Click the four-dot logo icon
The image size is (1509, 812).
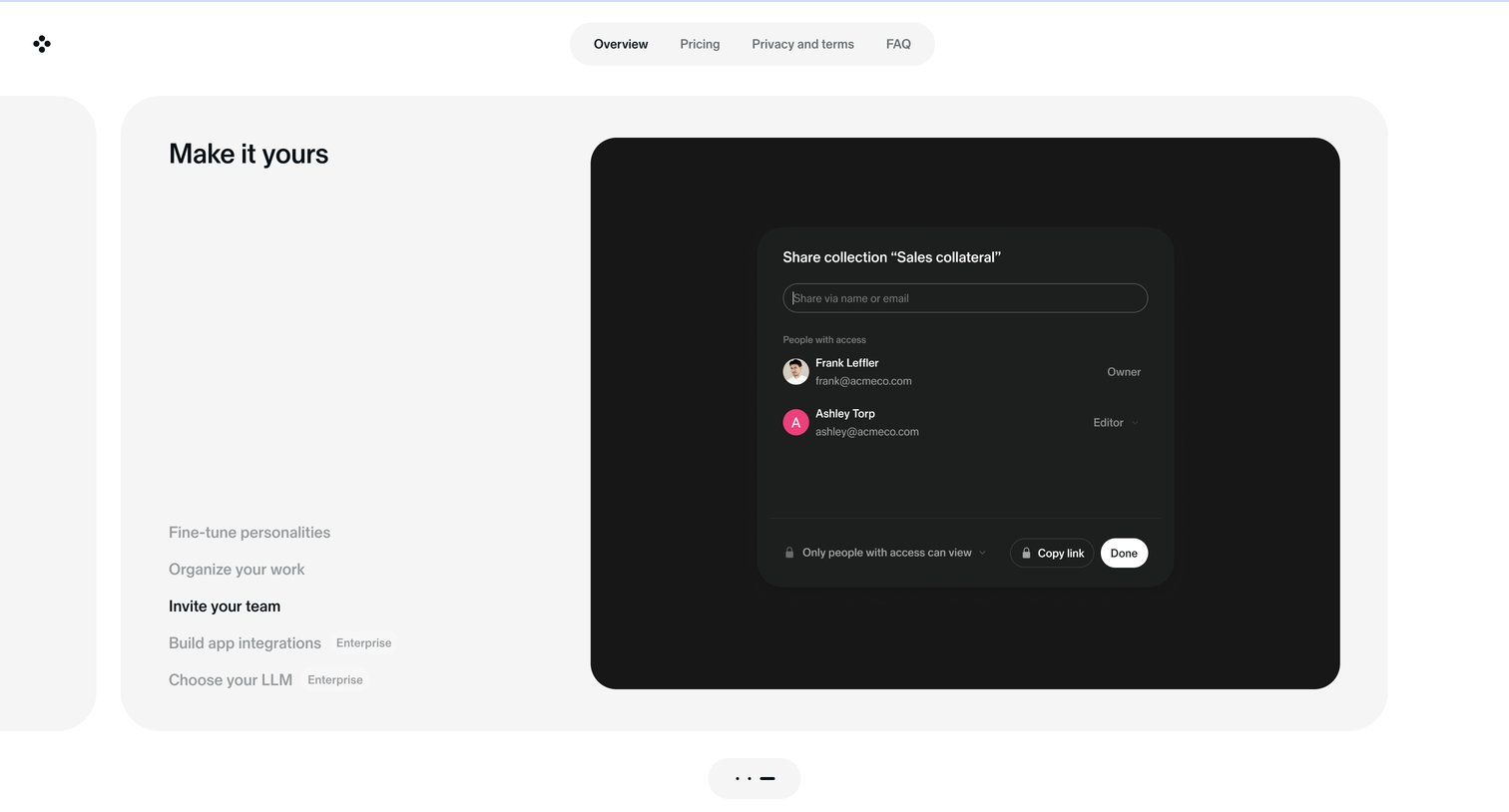(42, 44)
